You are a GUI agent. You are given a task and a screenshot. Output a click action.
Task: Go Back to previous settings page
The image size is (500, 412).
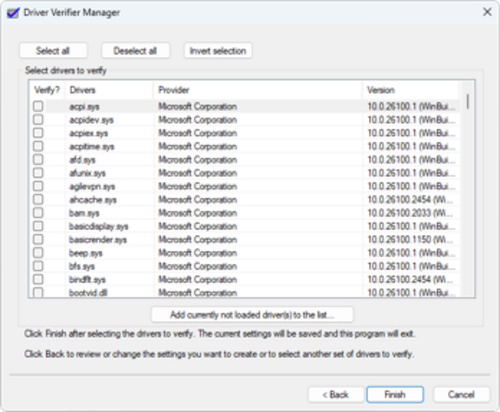[336, 395]
